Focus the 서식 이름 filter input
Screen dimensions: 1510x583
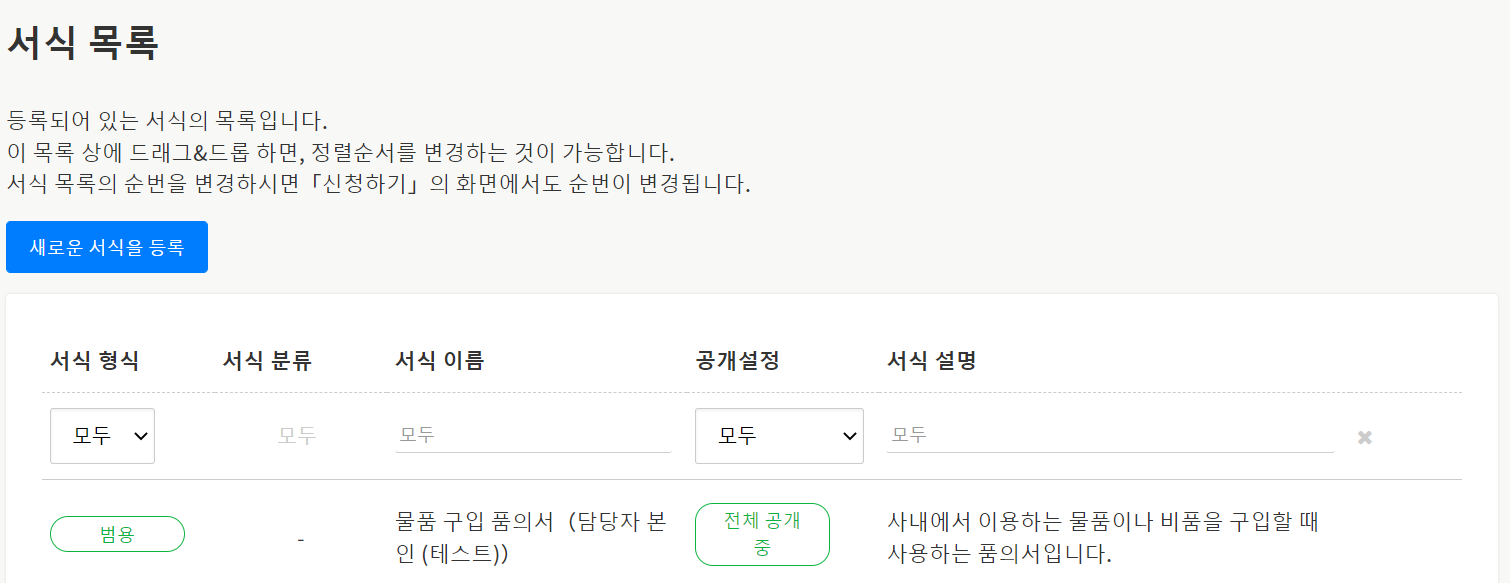[x=532, y=435]
